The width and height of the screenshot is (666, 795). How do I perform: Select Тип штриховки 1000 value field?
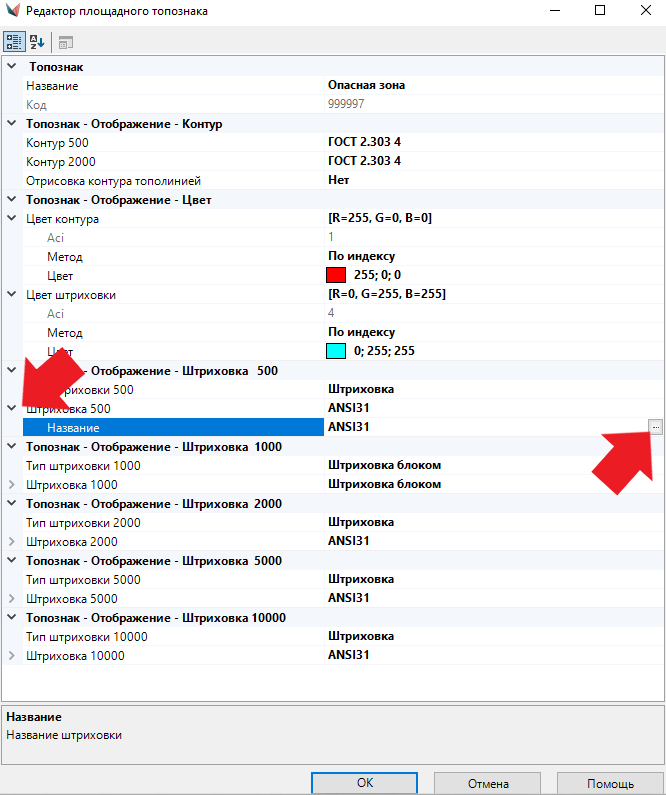coord(490,465)
